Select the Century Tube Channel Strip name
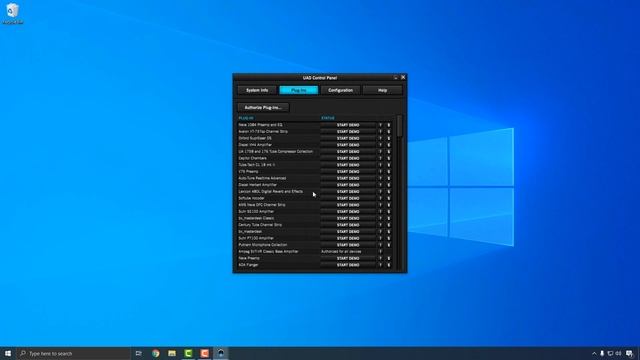This screenshot has width=640, height=360. (260, 225)
